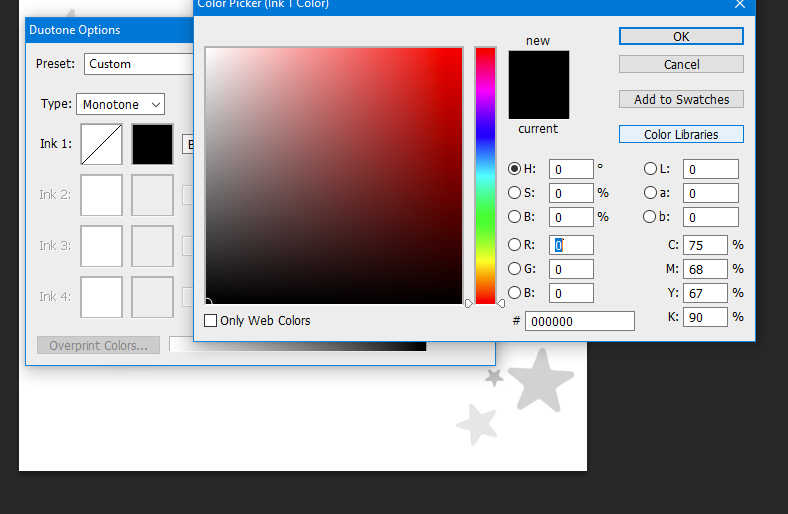Click in the large color field
This screenshot has height=514, width=788.
(x=334, y=175)
